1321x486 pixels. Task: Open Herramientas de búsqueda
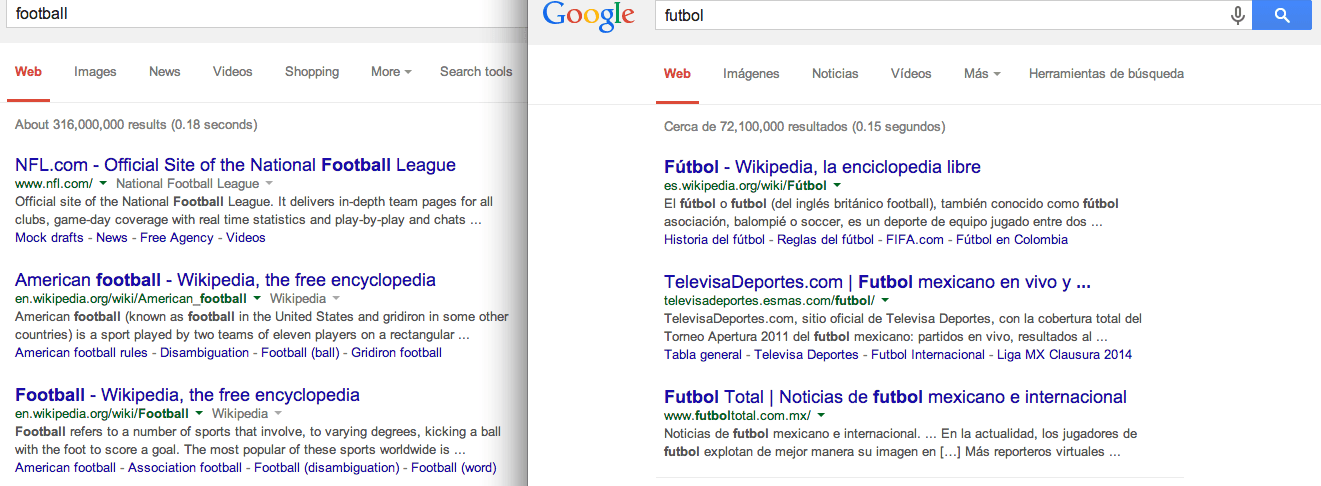1106,74
